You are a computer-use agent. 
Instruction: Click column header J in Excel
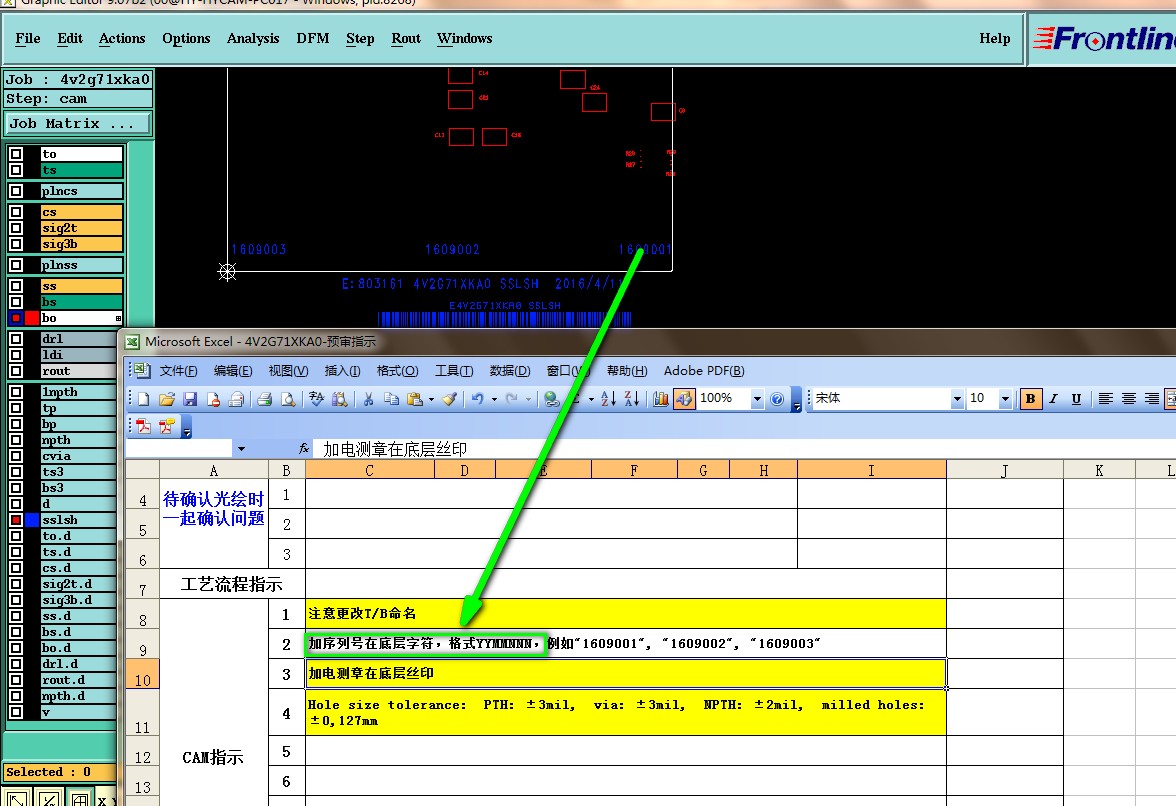(1005, 470)
